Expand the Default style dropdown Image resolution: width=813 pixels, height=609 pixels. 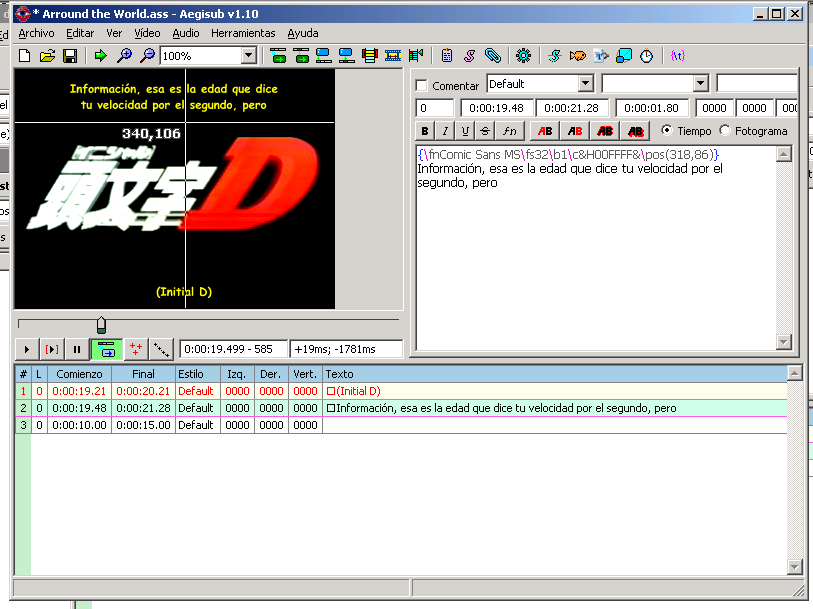585,83
